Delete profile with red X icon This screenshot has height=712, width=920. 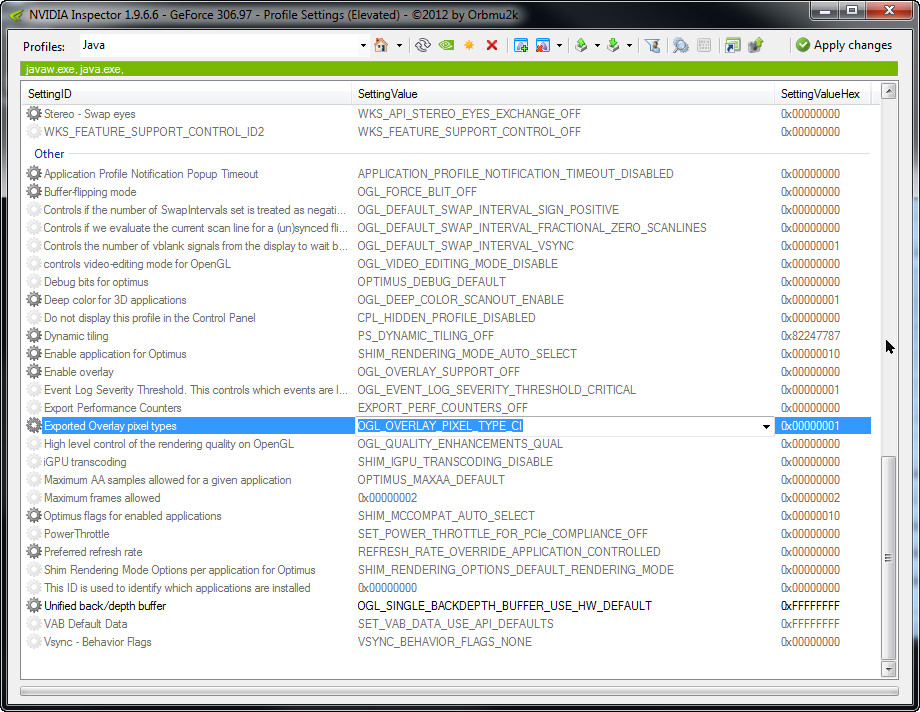[491, 45]
